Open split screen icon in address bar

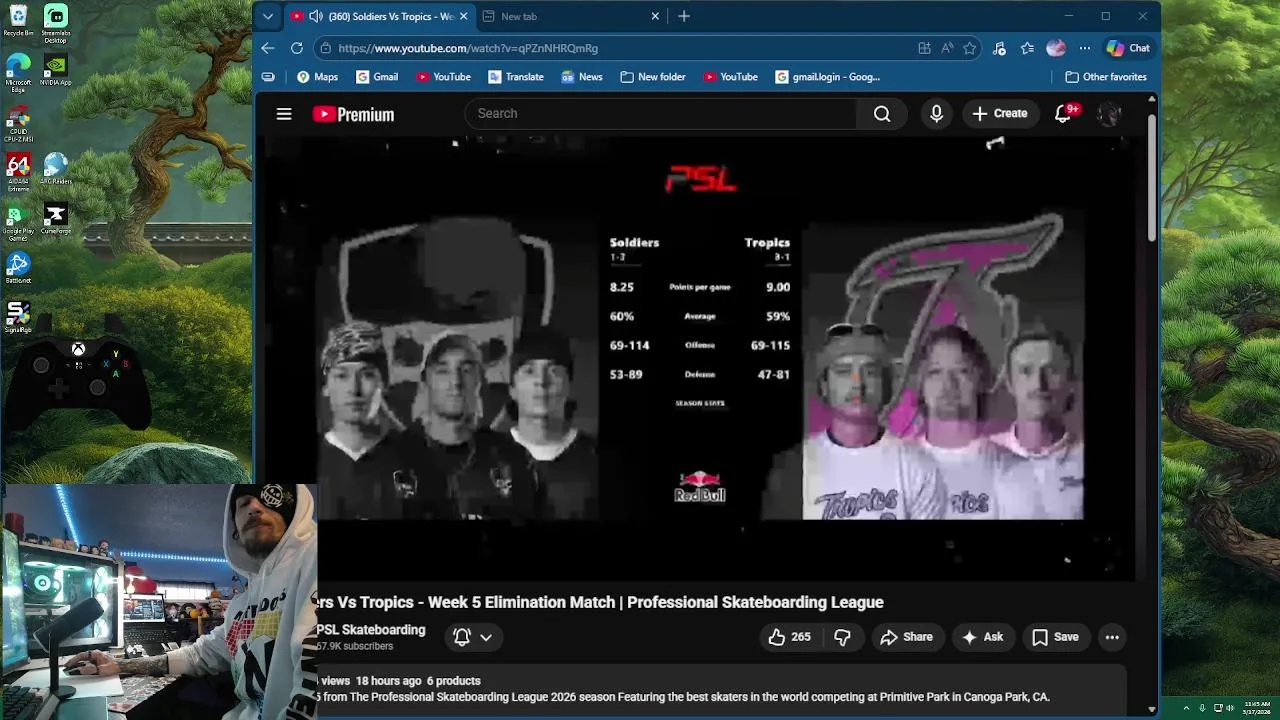tap(925, 48)
